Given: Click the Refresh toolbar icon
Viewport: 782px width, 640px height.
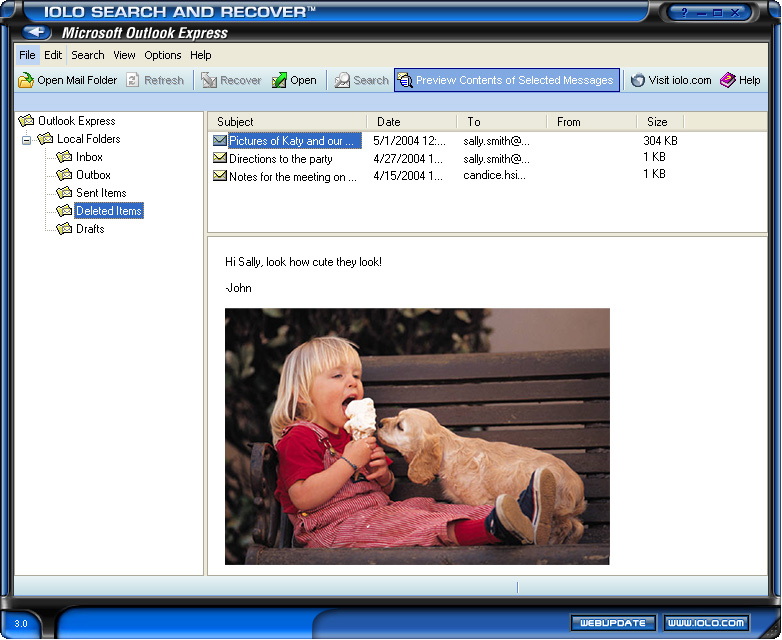Looking at the screenshot, I should [132, 80].
